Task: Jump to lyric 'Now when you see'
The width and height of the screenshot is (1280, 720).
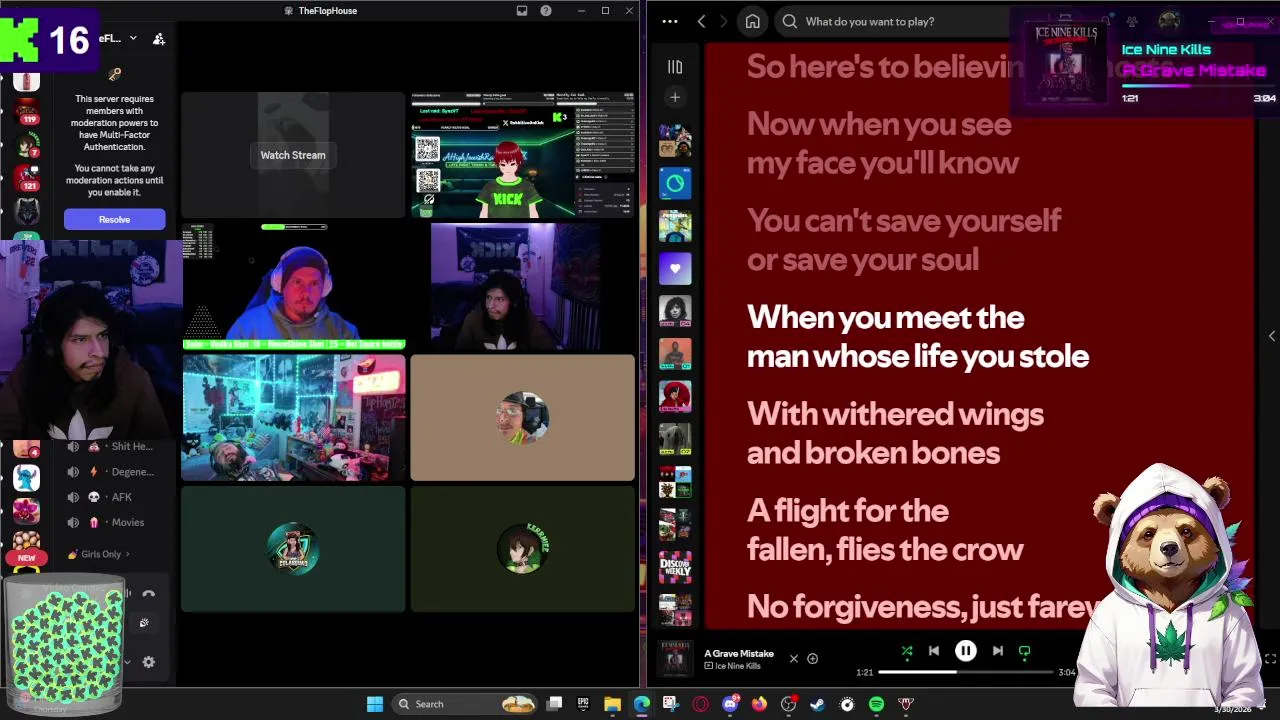Action: (x=879, y=124)
